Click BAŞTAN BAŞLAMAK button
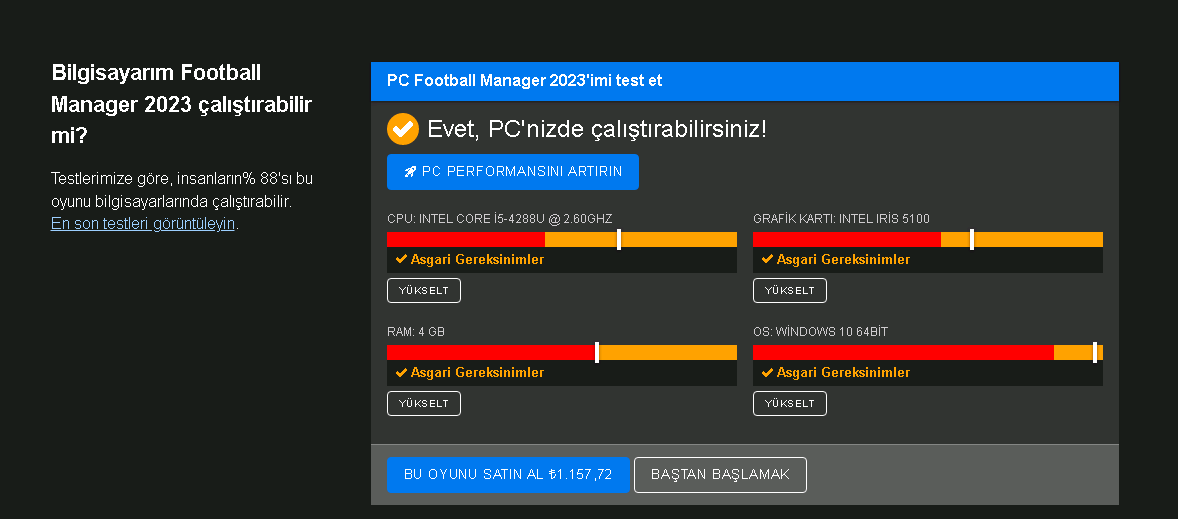This screenshot has width=1178, height=519. click(720, 475)
